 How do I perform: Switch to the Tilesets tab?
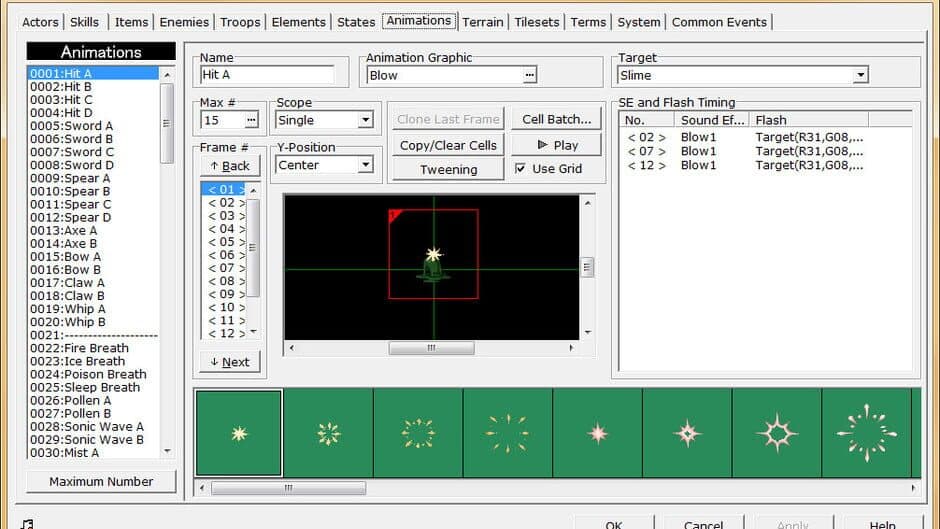tap(537, 22)
